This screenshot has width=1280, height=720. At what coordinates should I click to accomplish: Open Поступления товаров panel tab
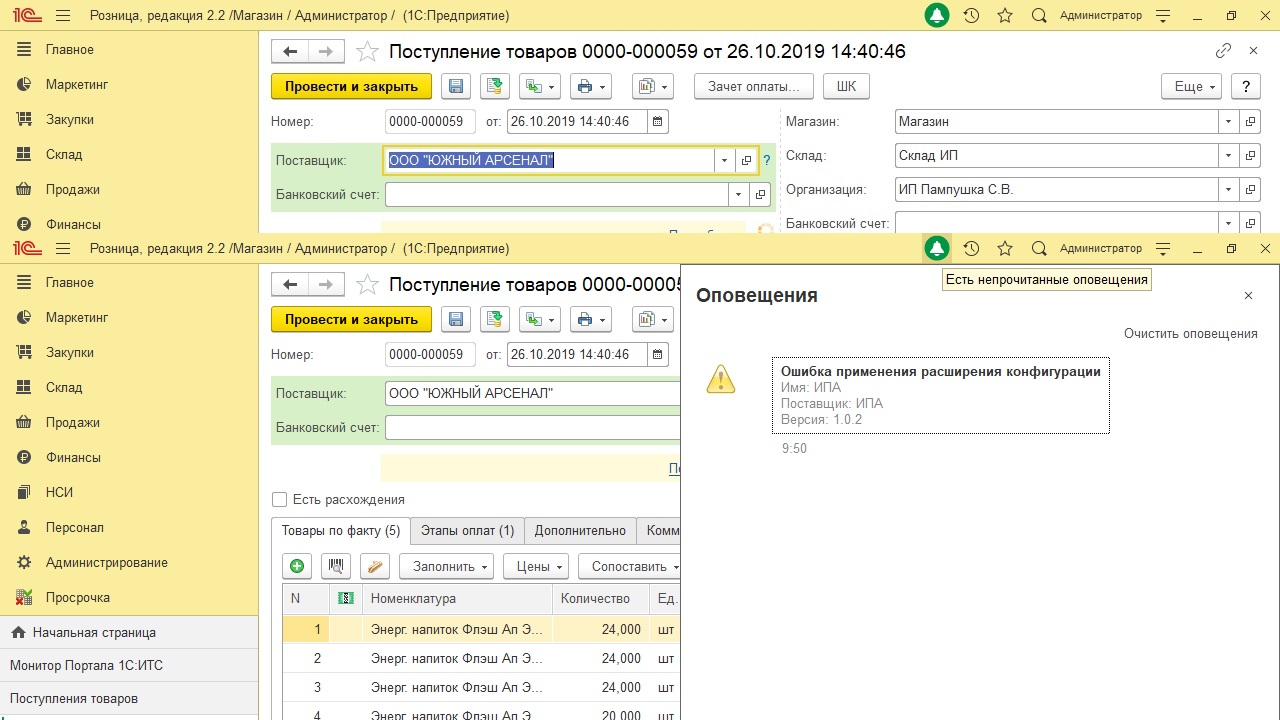pos(129,698)
